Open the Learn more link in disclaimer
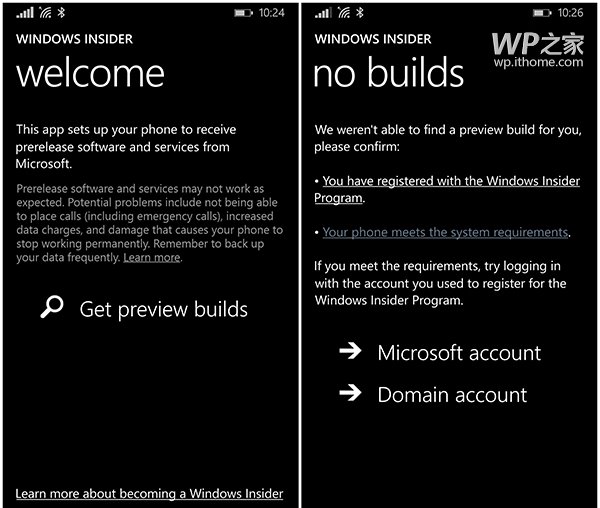Viewport: 600px width, 508px height. pos(152,257)
